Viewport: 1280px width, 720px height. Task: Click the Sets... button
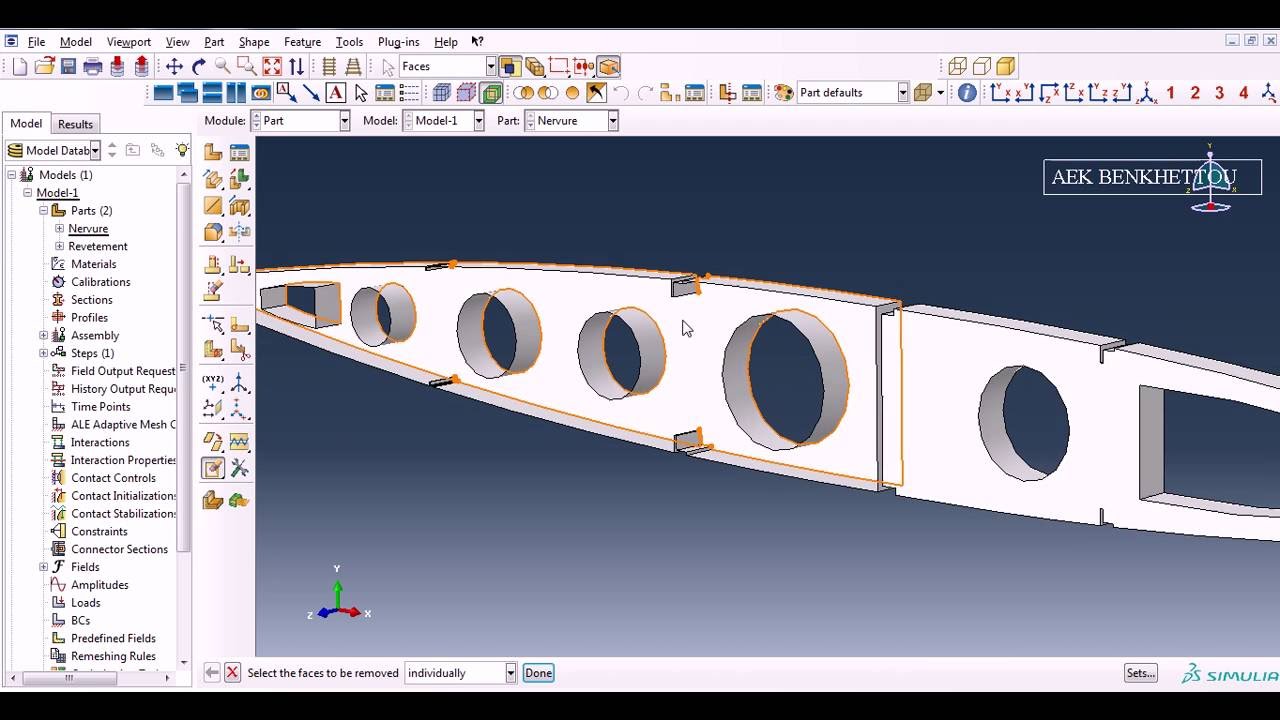click(x=1141, y=673)
